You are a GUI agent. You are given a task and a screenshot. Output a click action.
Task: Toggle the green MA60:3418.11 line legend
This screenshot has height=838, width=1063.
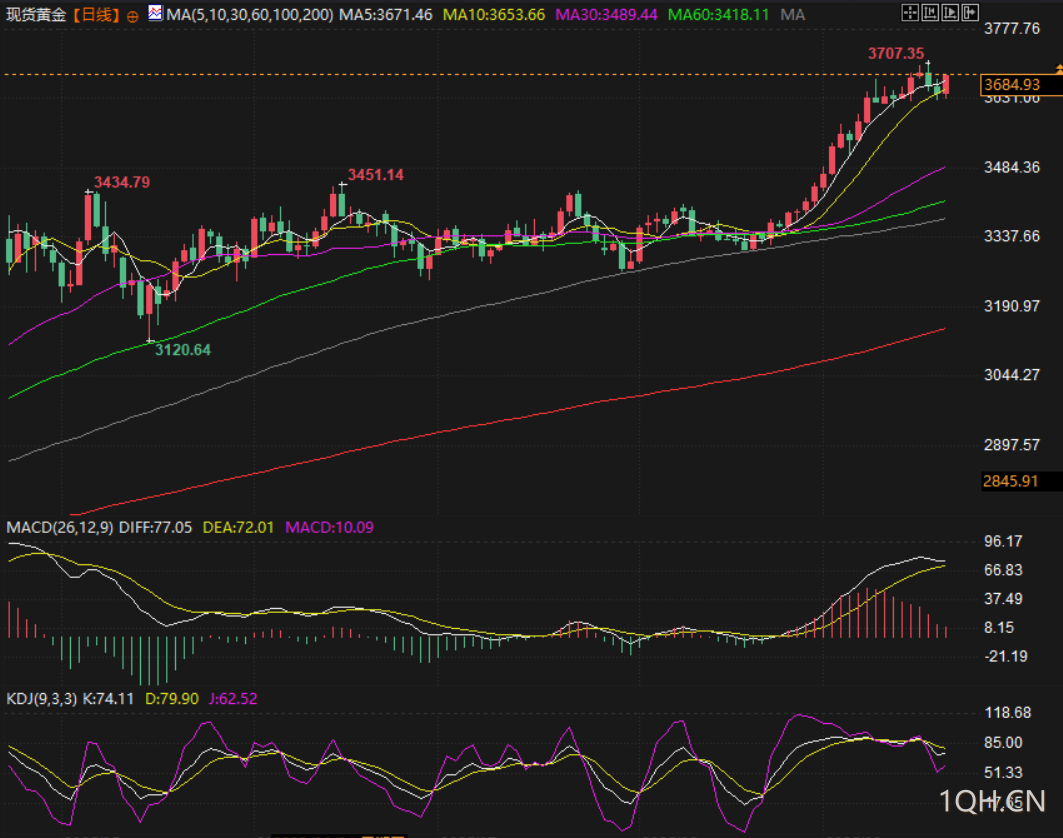(719, 15)
